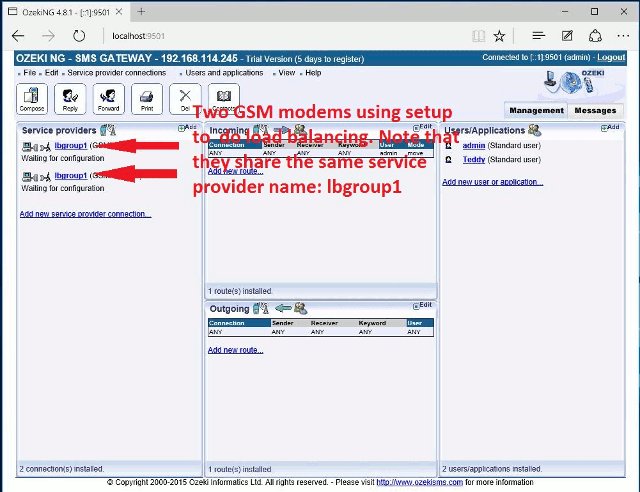This screenshot has width=640, height=492.
Task: Click Edit in Outgoing panel
Action: pyautogui.click(x=422, y=305)
